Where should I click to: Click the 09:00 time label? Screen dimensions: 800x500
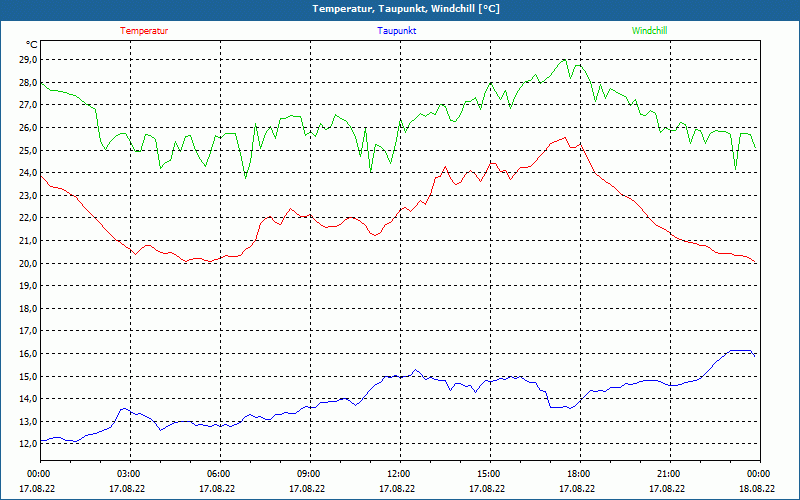tap(308, 474)
